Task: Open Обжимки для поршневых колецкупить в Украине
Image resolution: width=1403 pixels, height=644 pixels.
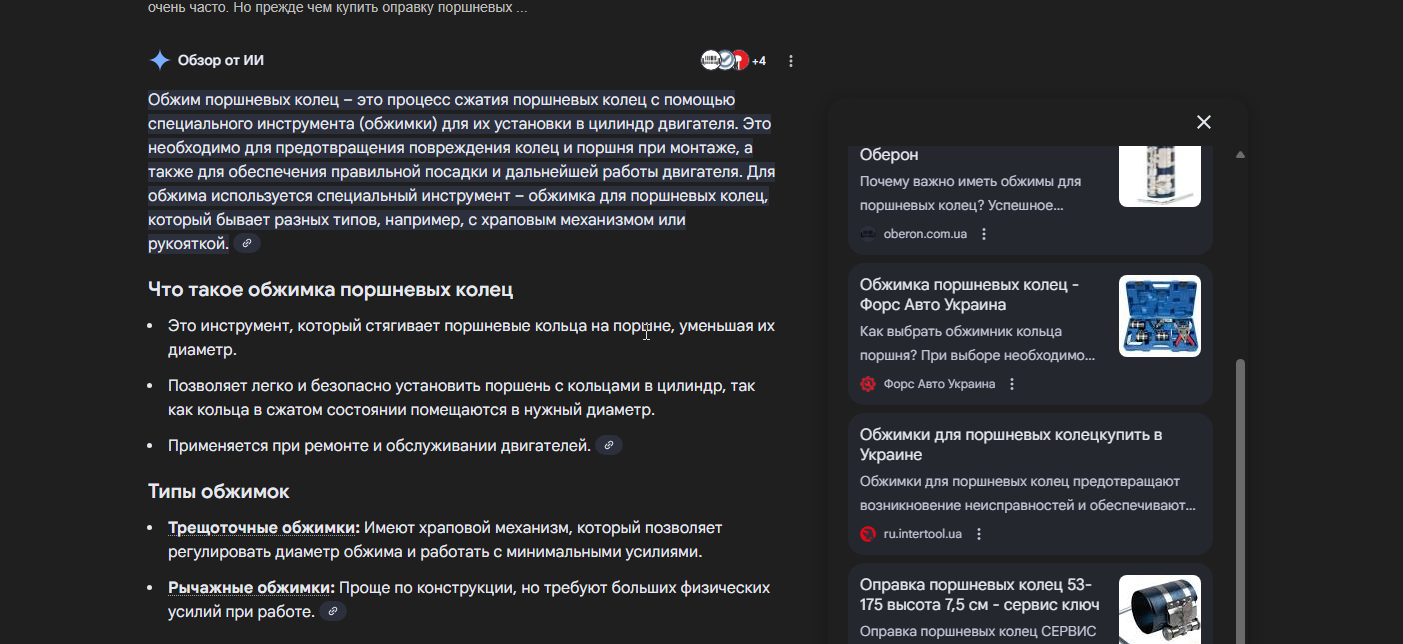Action: 1011,445
